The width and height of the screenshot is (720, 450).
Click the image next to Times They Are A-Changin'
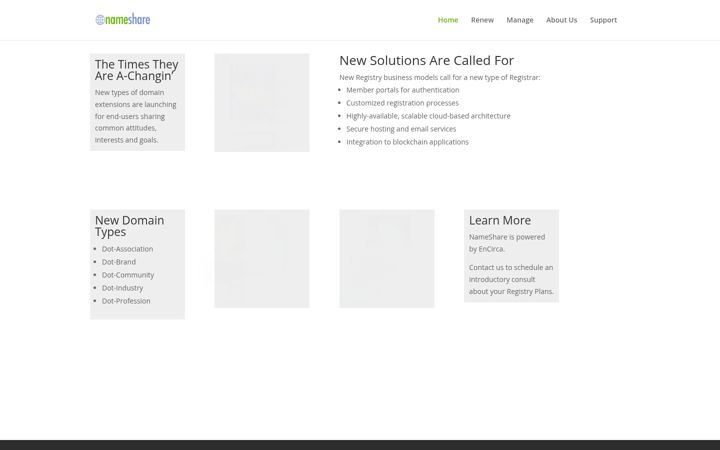pos(262,102)
